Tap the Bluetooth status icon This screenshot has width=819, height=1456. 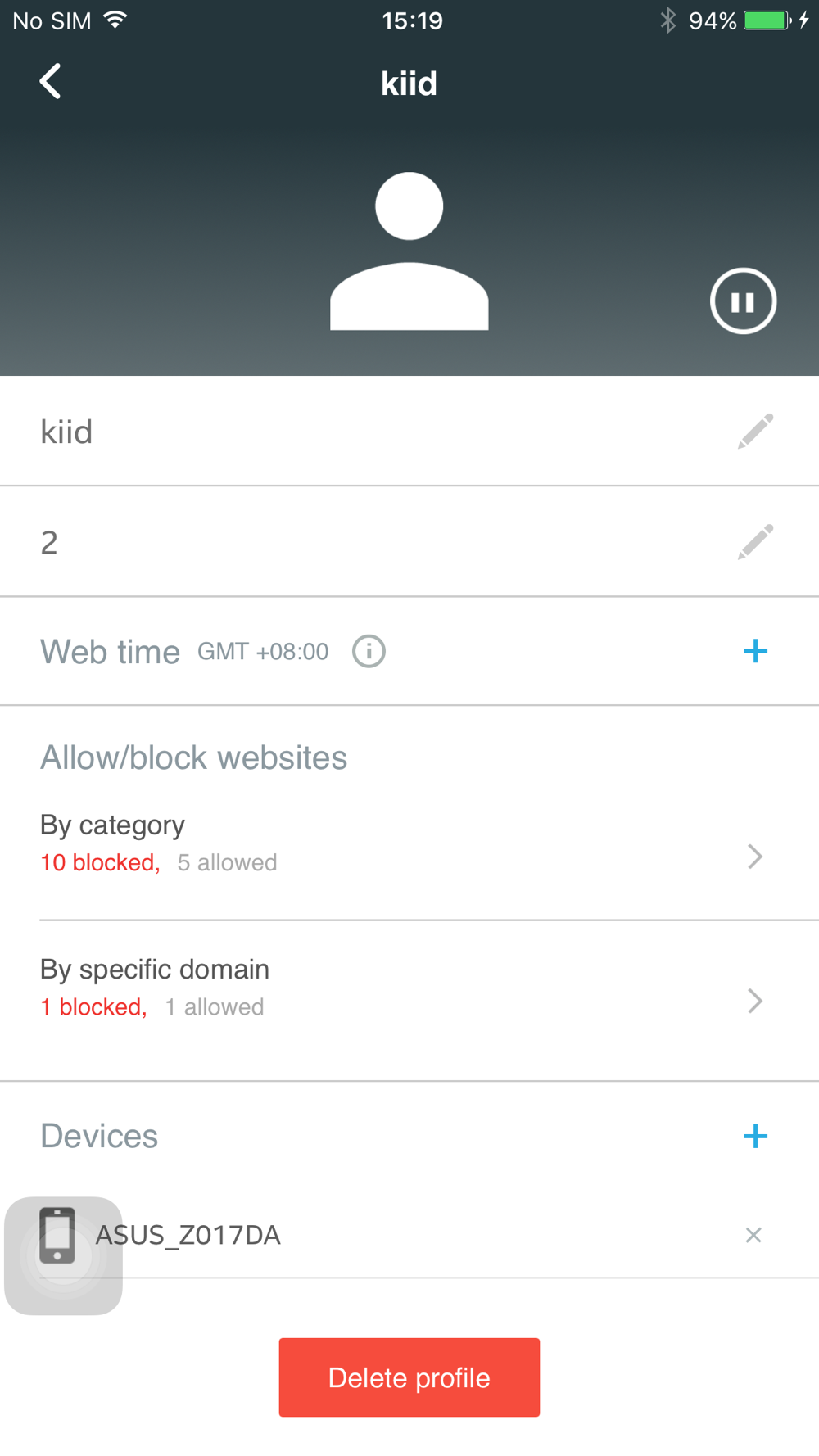[x=668, y=20]
